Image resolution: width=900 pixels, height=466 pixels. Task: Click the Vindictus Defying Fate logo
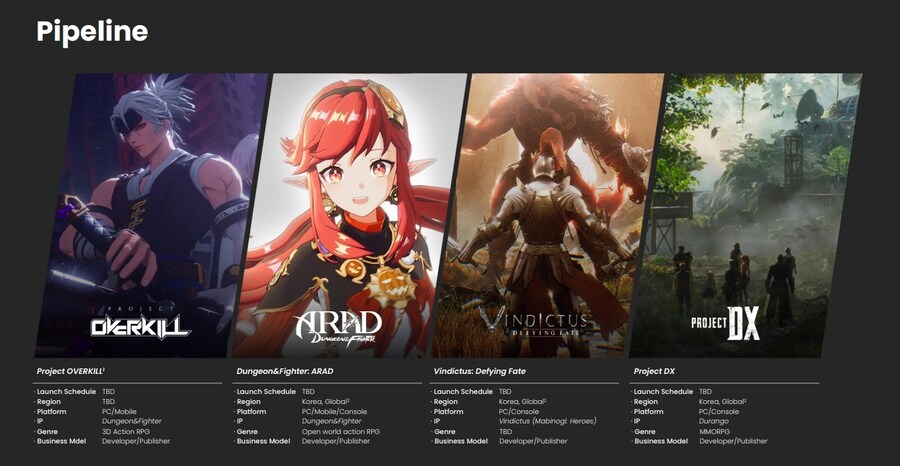pos(533,321)
